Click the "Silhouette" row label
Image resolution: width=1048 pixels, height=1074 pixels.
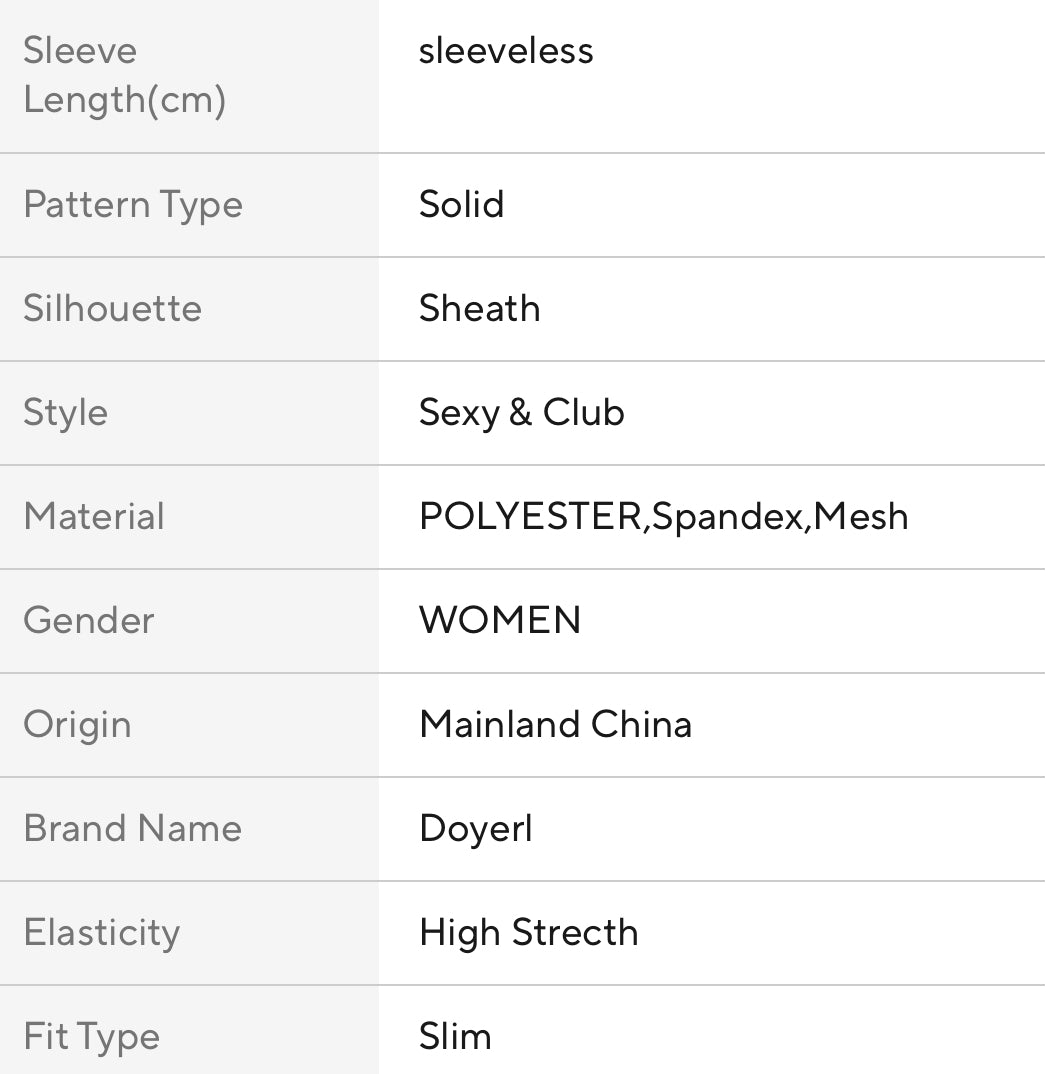point(112,309)
